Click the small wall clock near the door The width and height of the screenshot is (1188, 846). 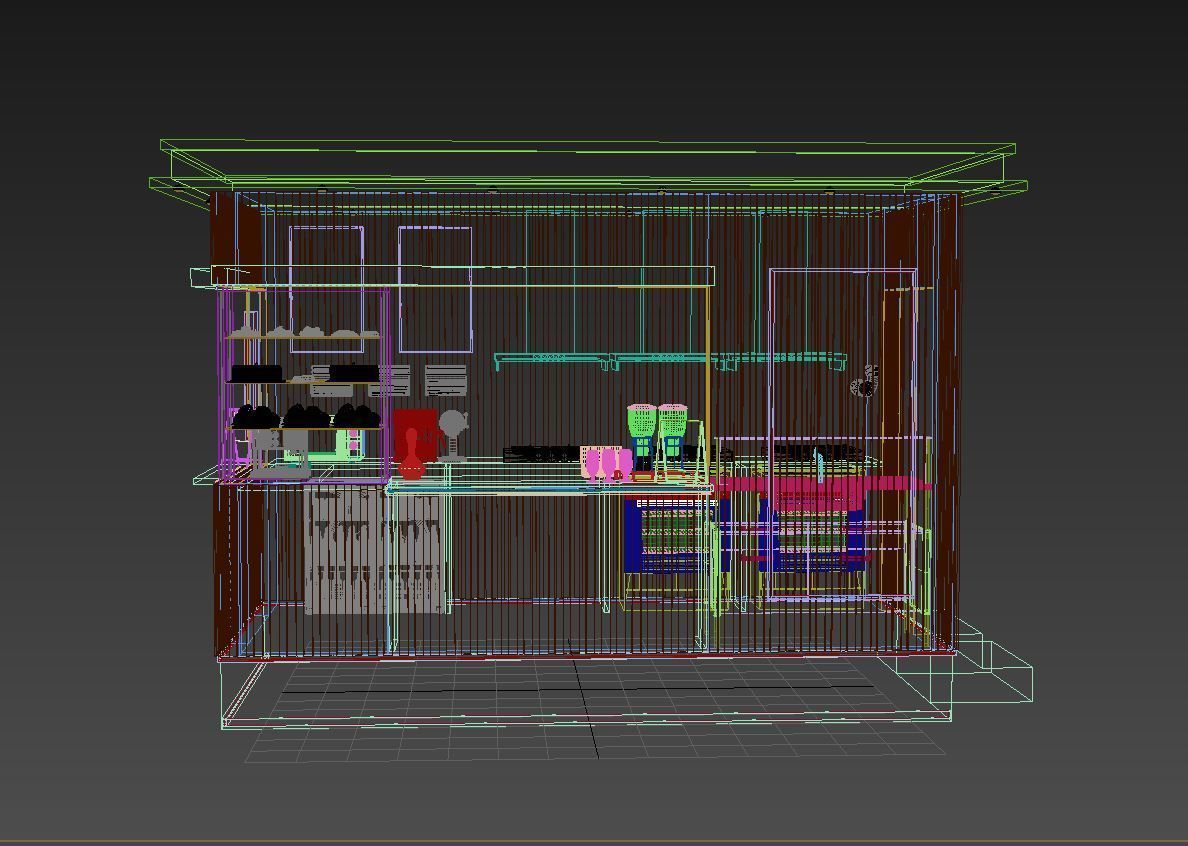click(x=863, y=385)
